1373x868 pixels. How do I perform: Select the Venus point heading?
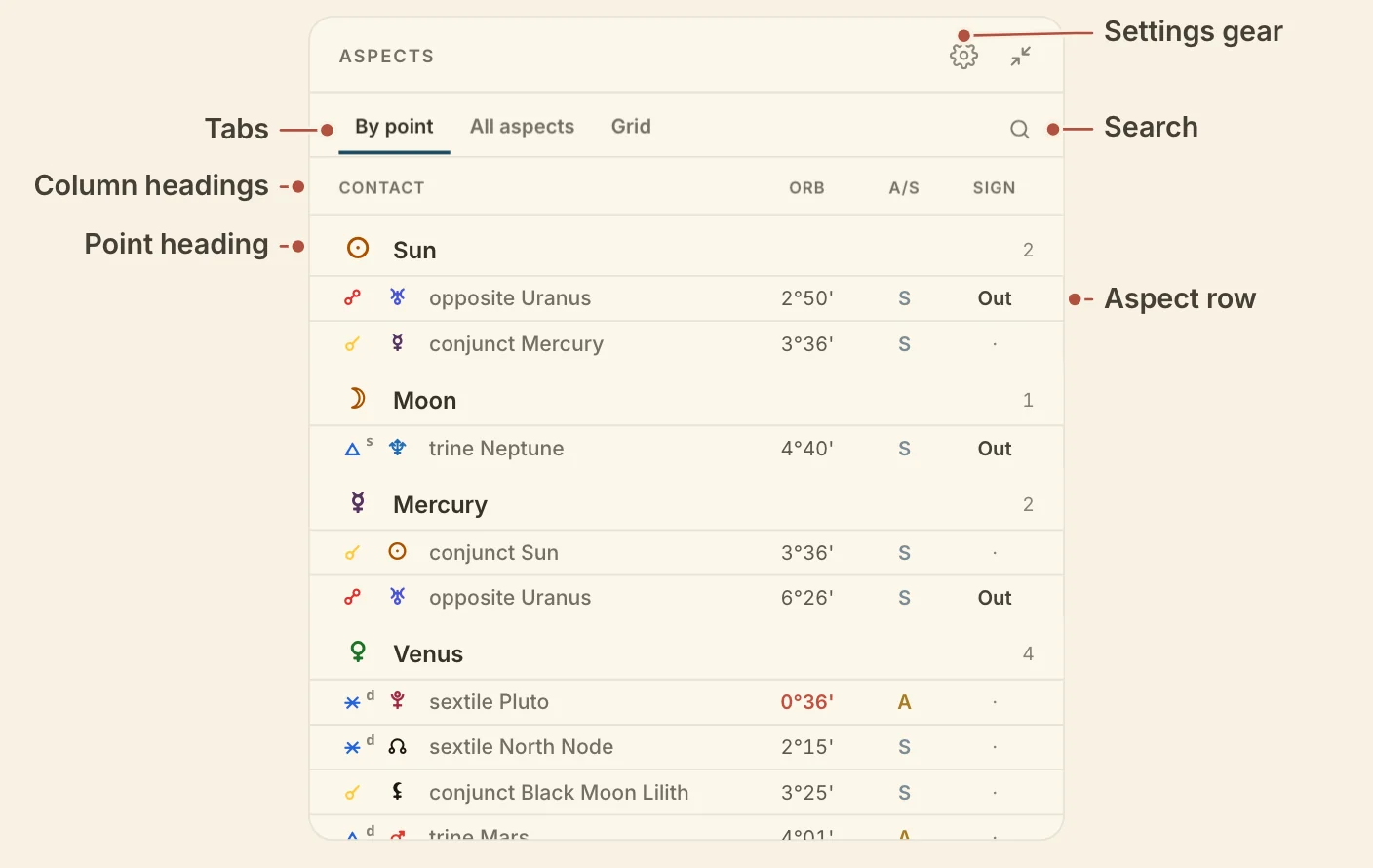tap(686, 653)
